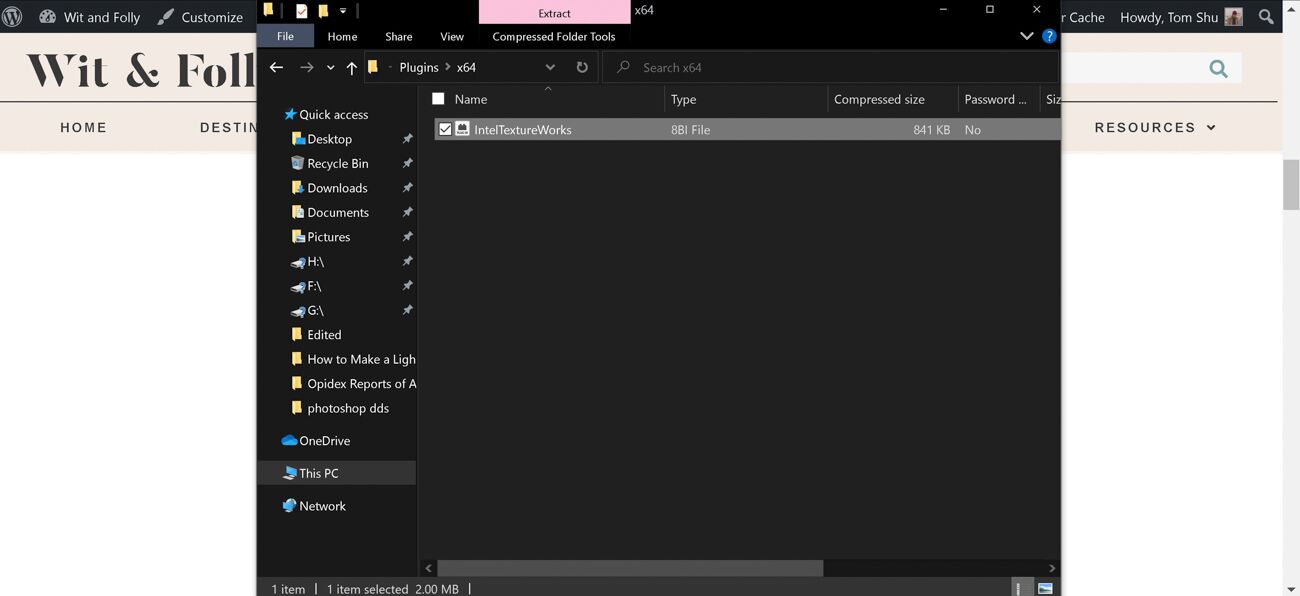Open Properties from the Quick Access Toolbar
The image size is (1300, 596).
302,11
